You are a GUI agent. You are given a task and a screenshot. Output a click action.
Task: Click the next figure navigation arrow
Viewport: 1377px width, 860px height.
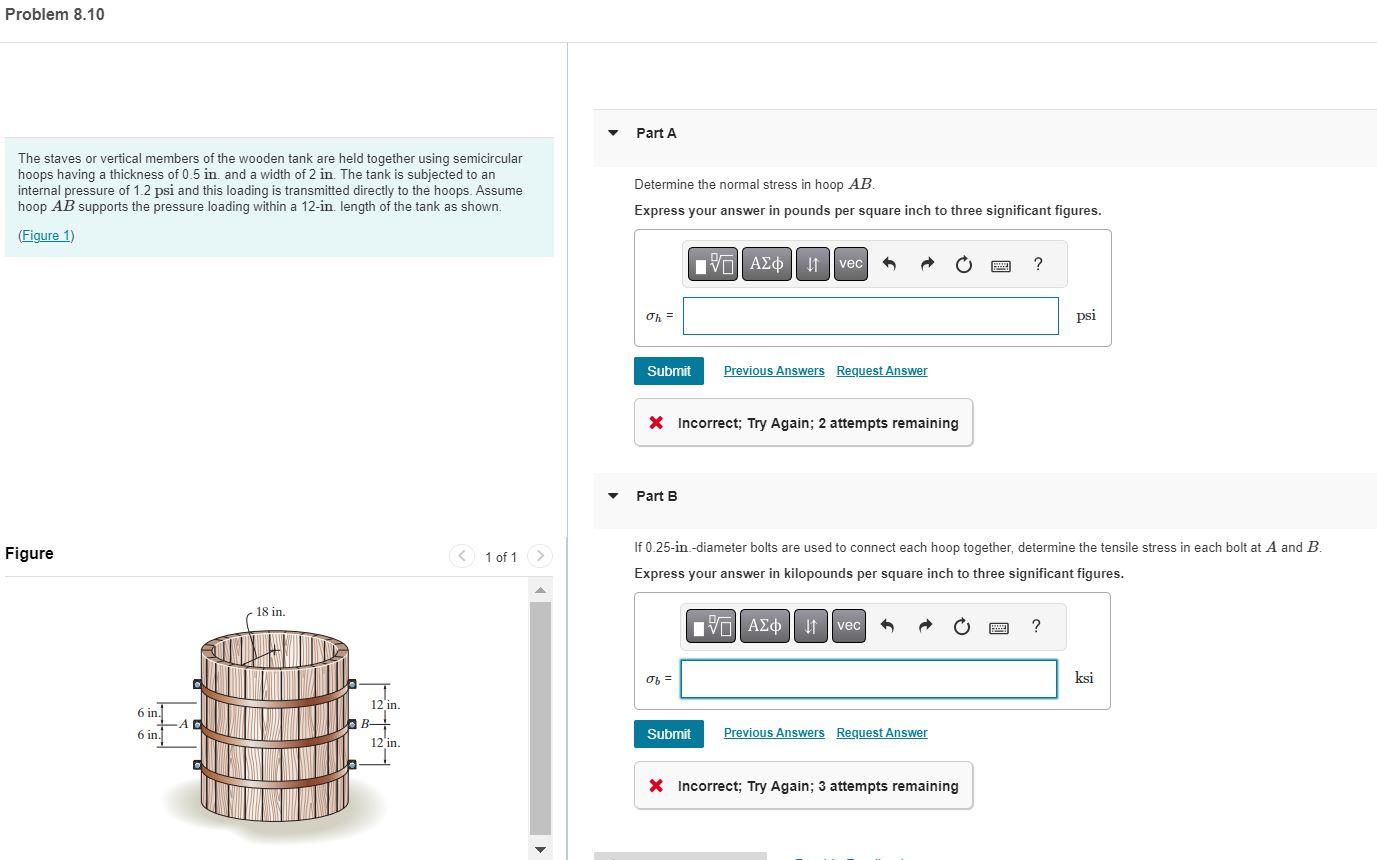[539, 556]
